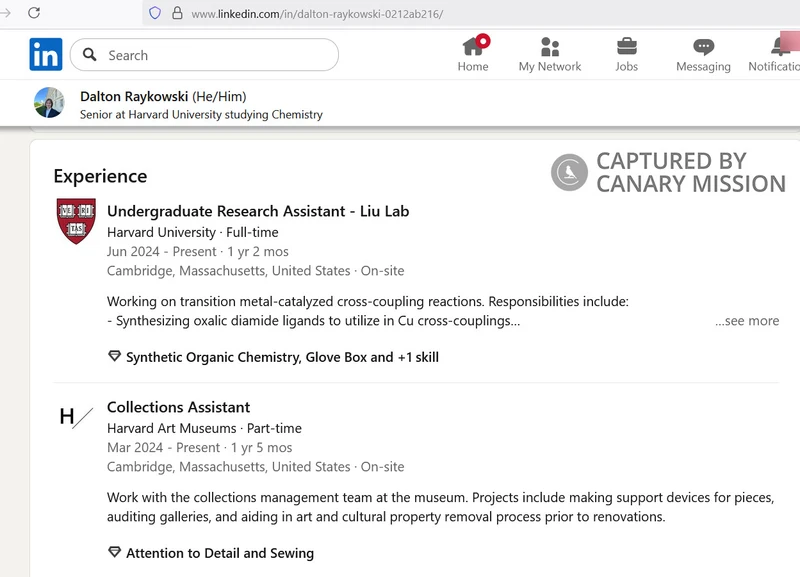Expand description with '…see more'

click(746, 321)
